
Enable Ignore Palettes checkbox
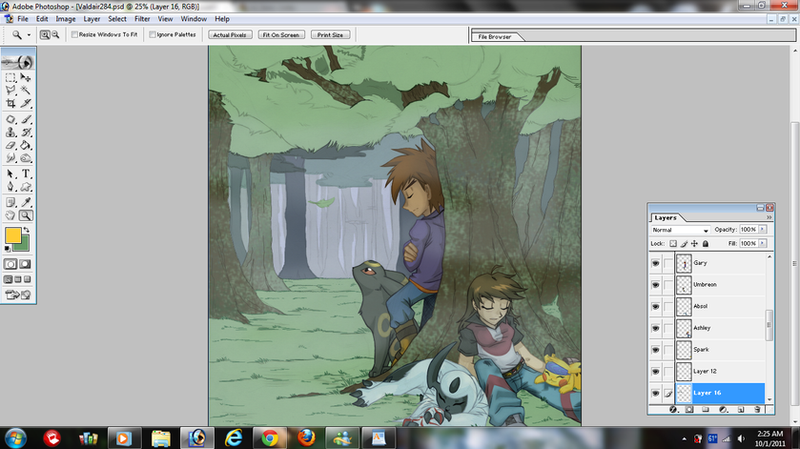tap(153, 35)
